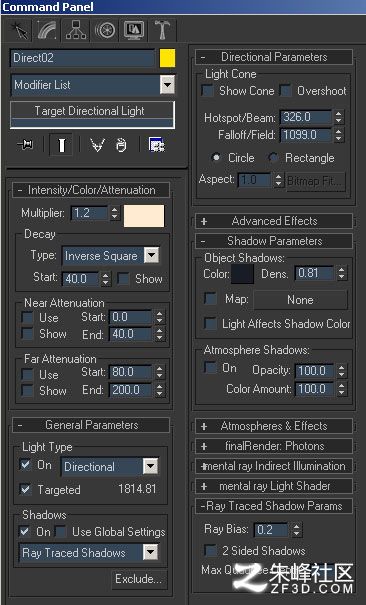366x605 pixels.
Task: Switch to the Modify panel tab
Action: pyautogui.click(x=47, y=30)
